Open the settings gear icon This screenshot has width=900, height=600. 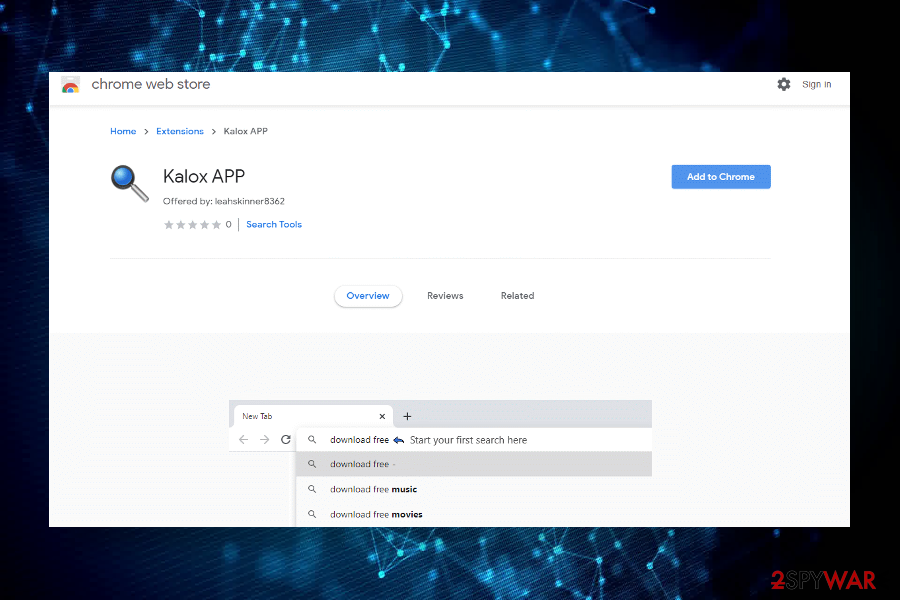(783, 84)
